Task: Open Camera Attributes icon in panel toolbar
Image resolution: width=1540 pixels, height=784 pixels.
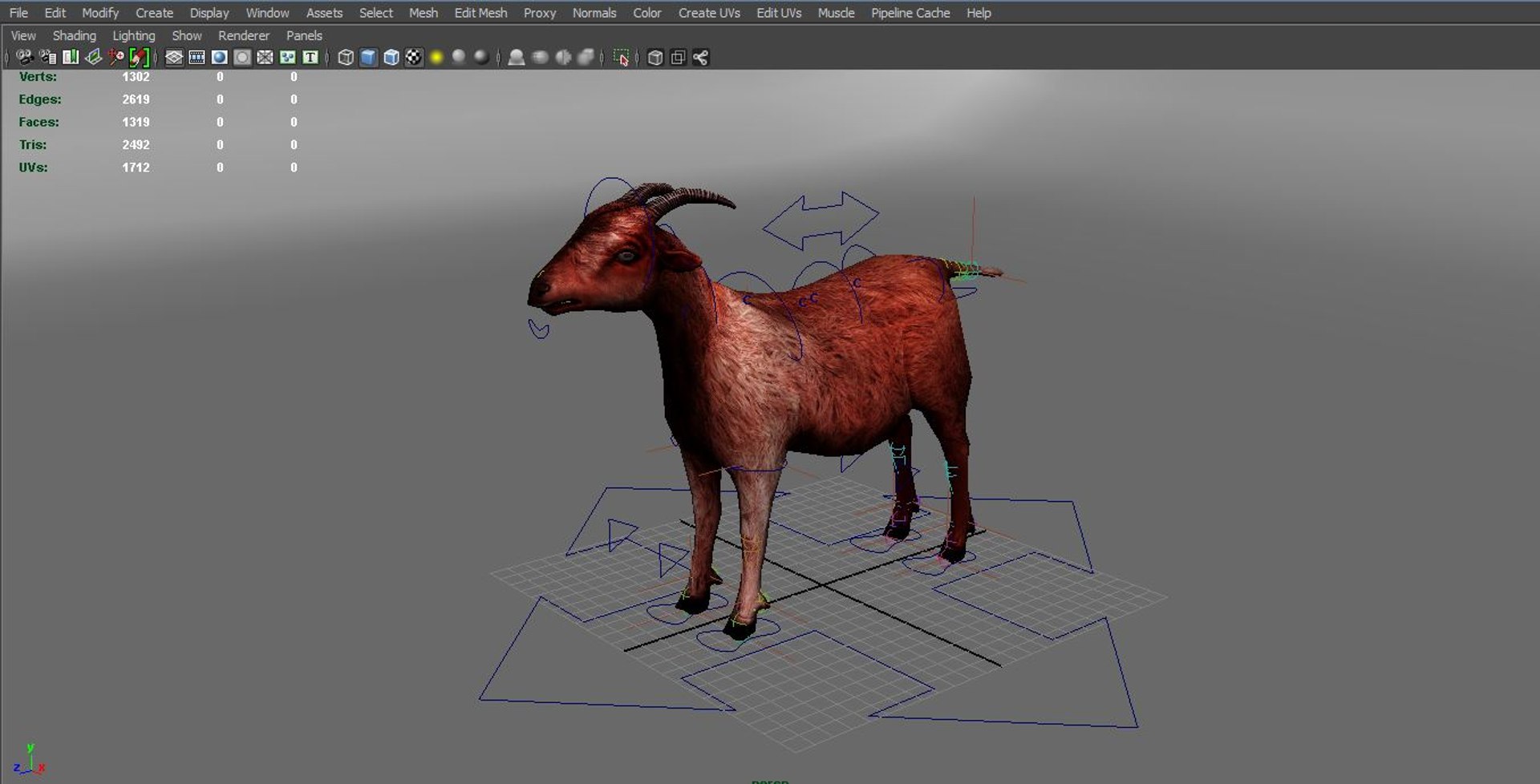Action: 48,57
